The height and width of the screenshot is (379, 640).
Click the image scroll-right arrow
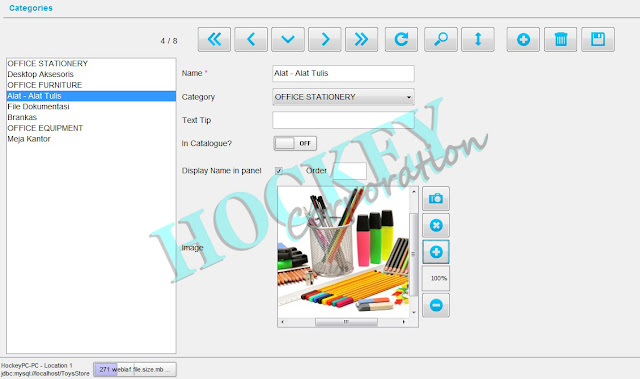(404, 322)
